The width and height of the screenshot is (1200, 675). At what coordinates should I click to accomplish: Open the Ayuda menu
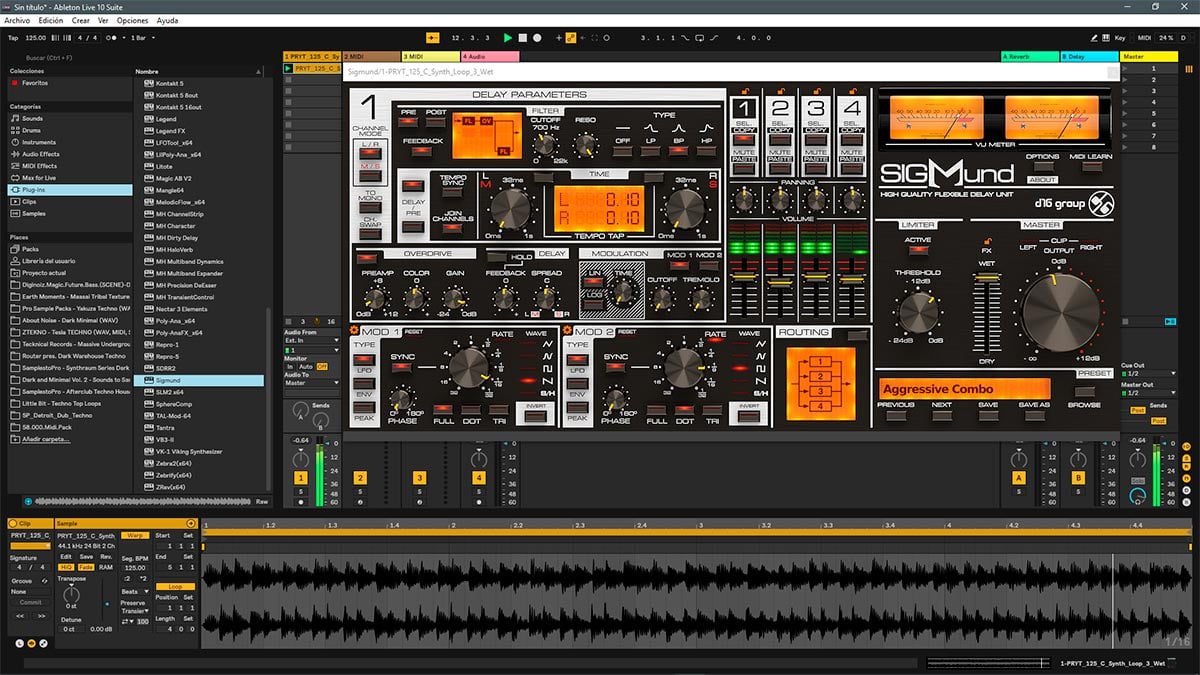[x=167, y=20]
